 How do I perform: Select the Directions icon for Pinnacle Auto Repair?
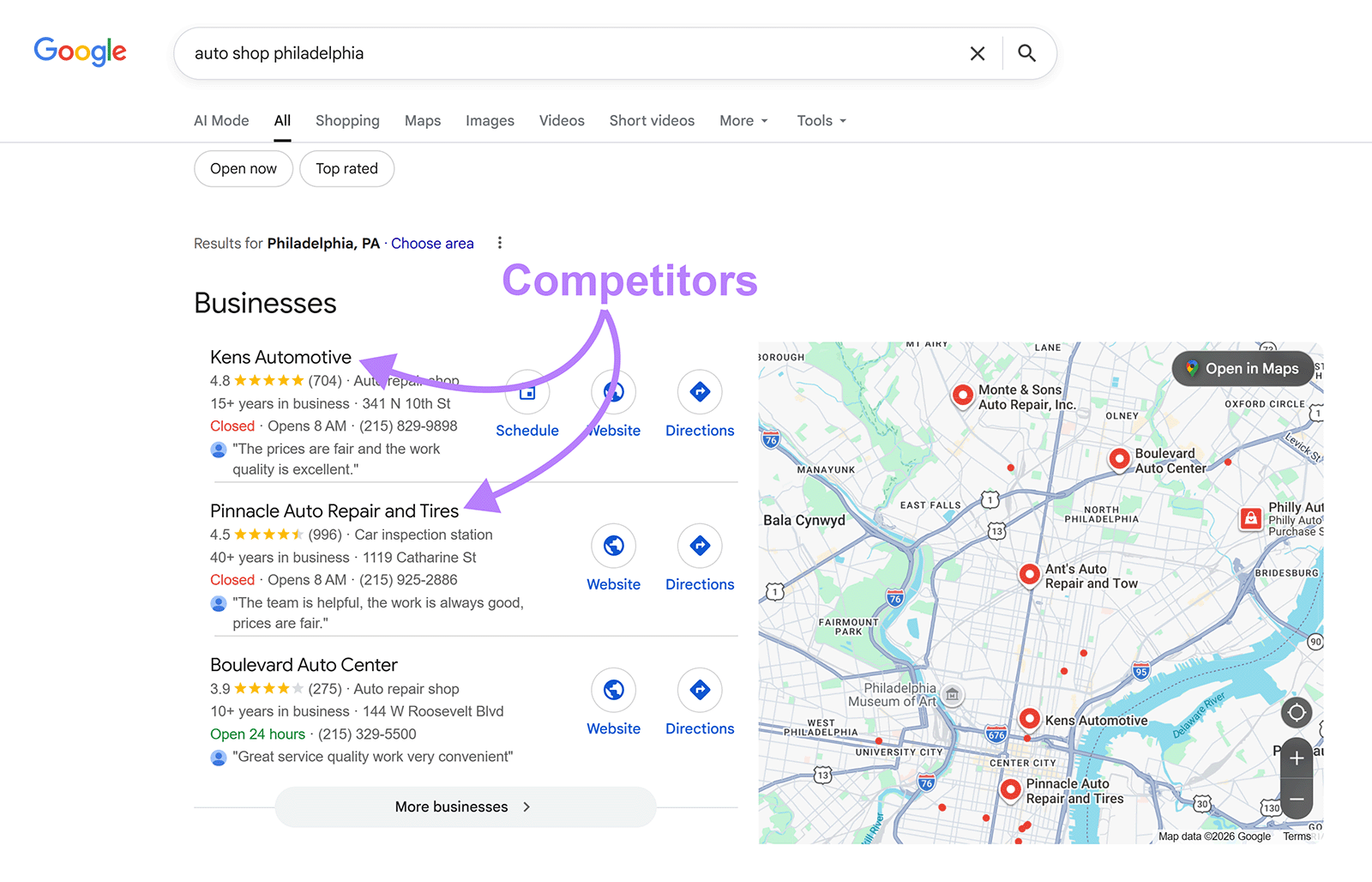700,546
